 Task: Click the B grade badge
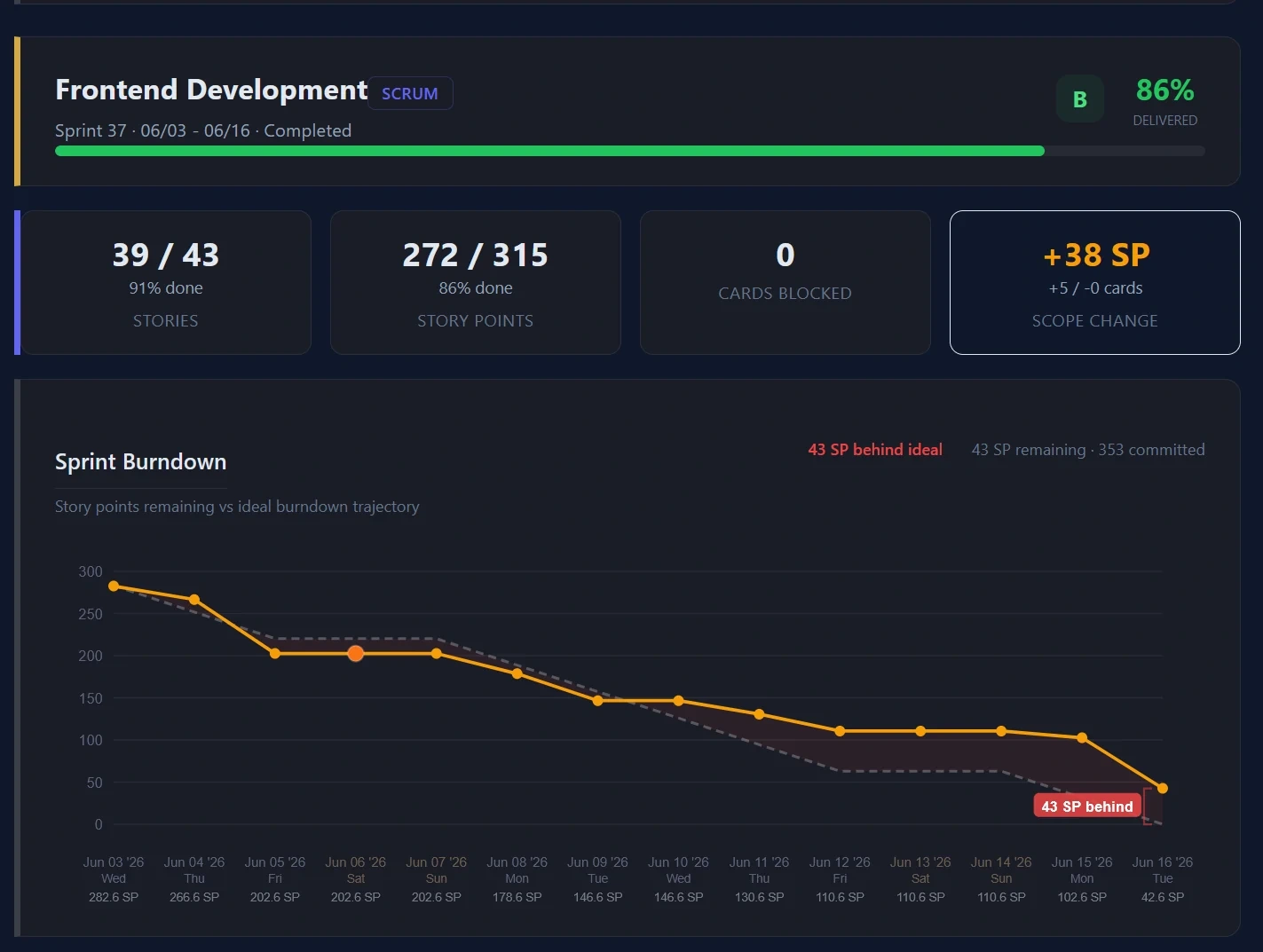[1080, 99]
